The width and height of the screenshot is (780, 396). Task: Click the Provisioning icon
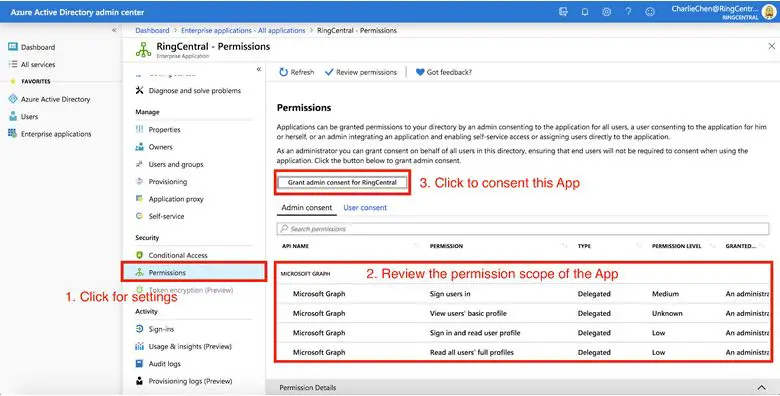coord(139,182)
